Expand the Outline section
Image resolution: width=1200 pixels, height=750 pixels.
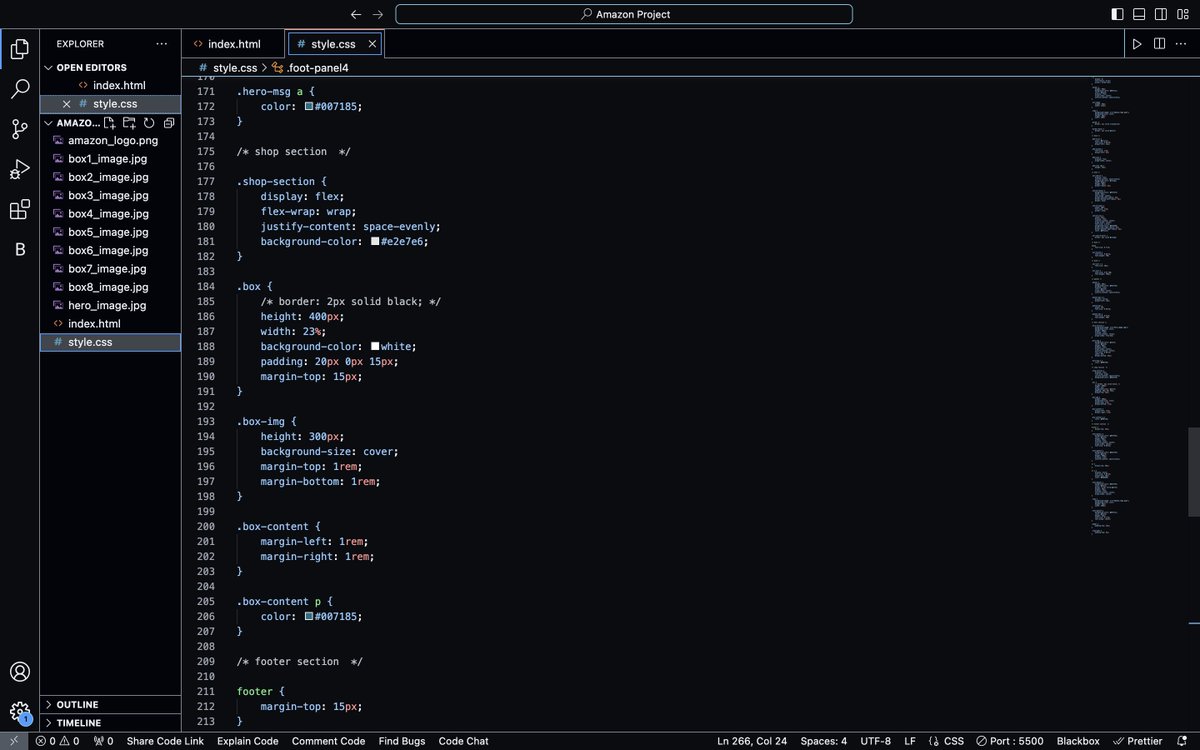(110, 704)
